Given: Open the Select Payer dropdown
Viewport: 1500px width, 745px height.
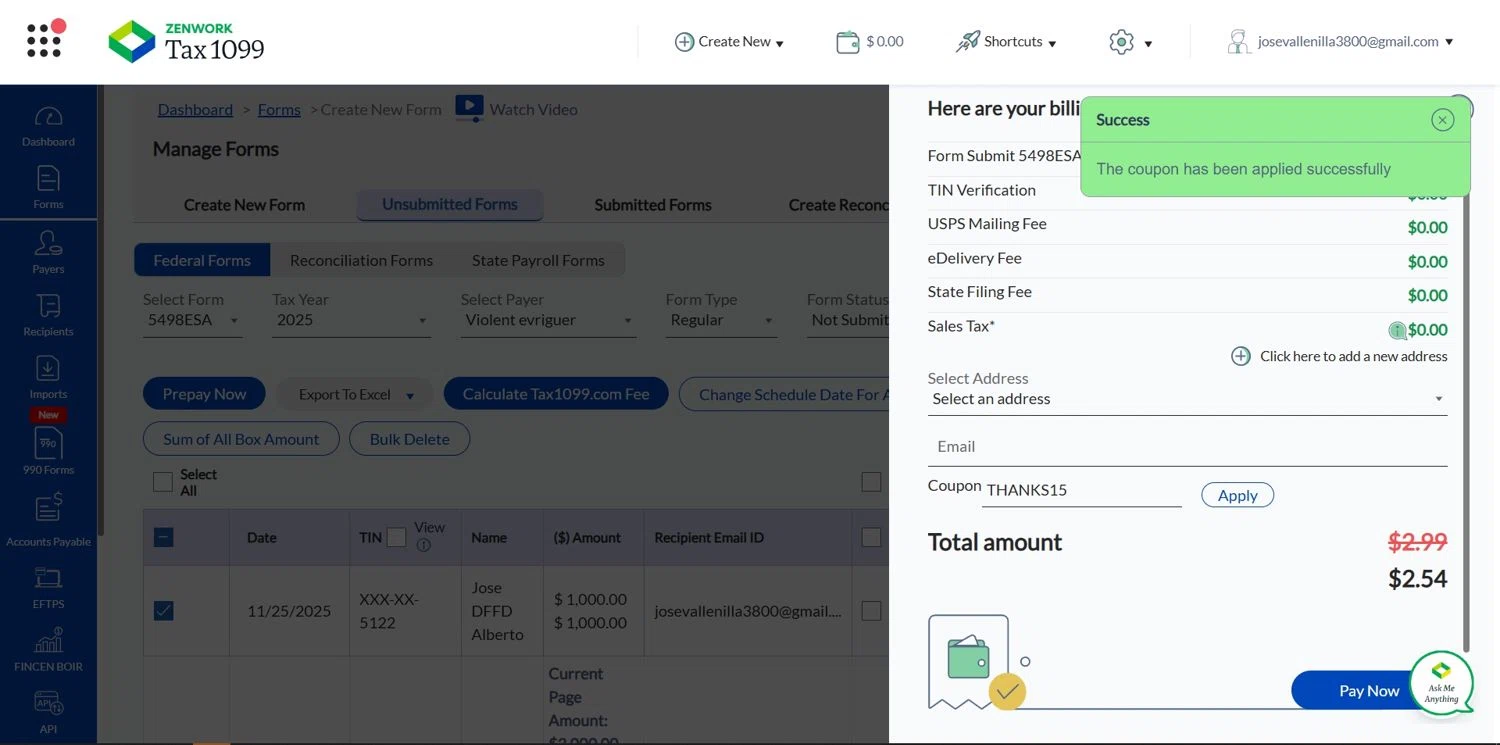Looking at the screenshot, I should pos(548,320).
